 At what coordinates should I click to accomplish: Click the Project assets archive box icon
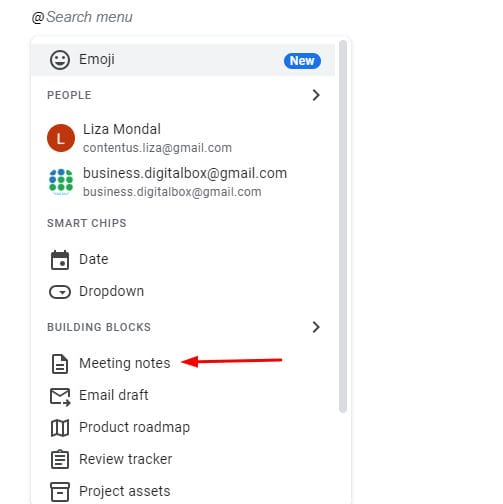click(60, 492)
